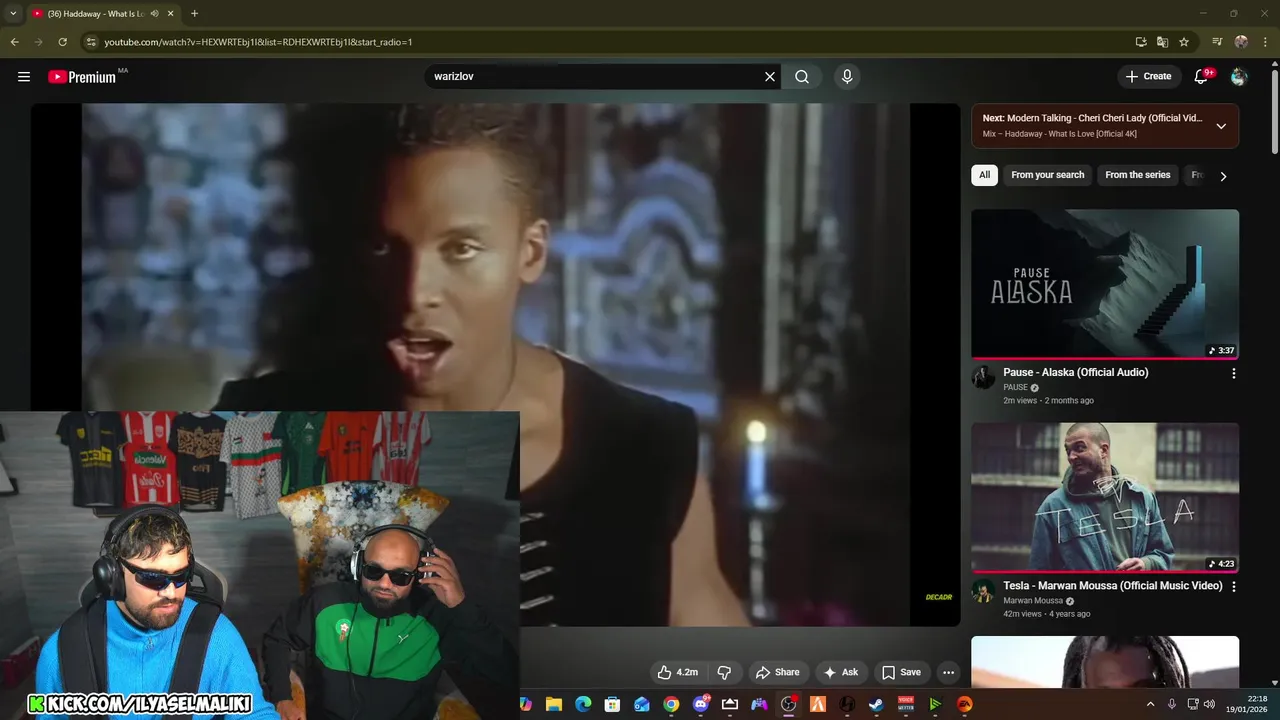Open OBS Studio taskbar icon
1280x720 pixels.
point(788,704)
